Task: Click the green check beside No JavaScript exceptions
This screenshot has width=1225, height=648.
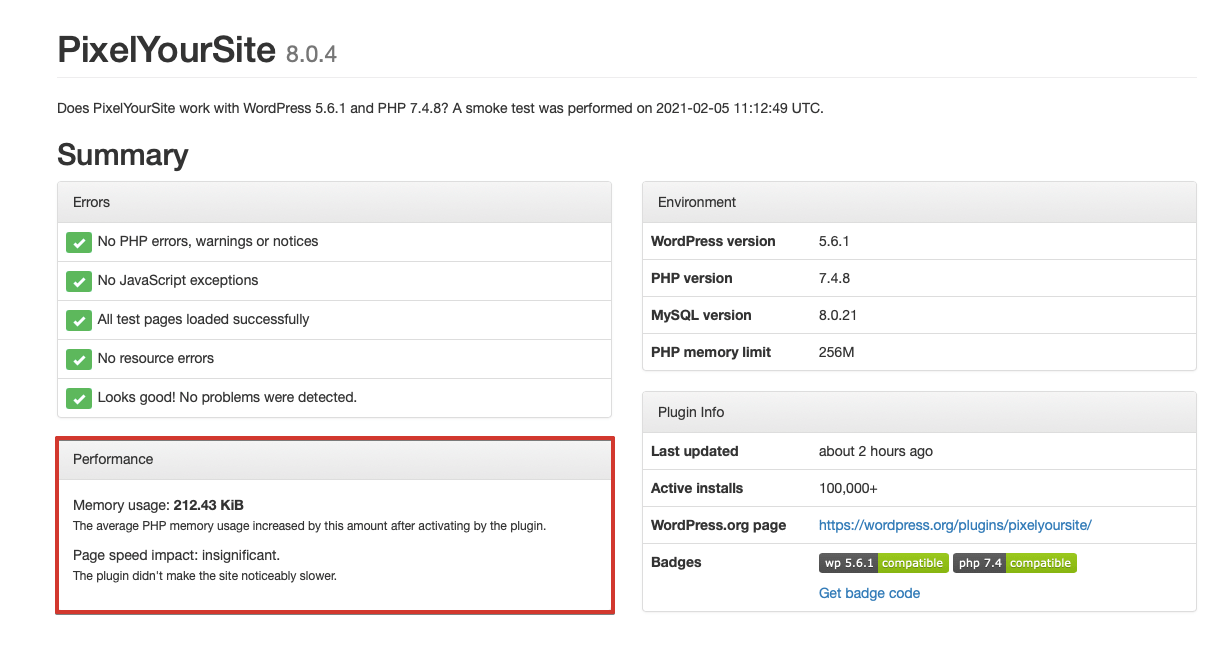Action: (x=79, y=281)
